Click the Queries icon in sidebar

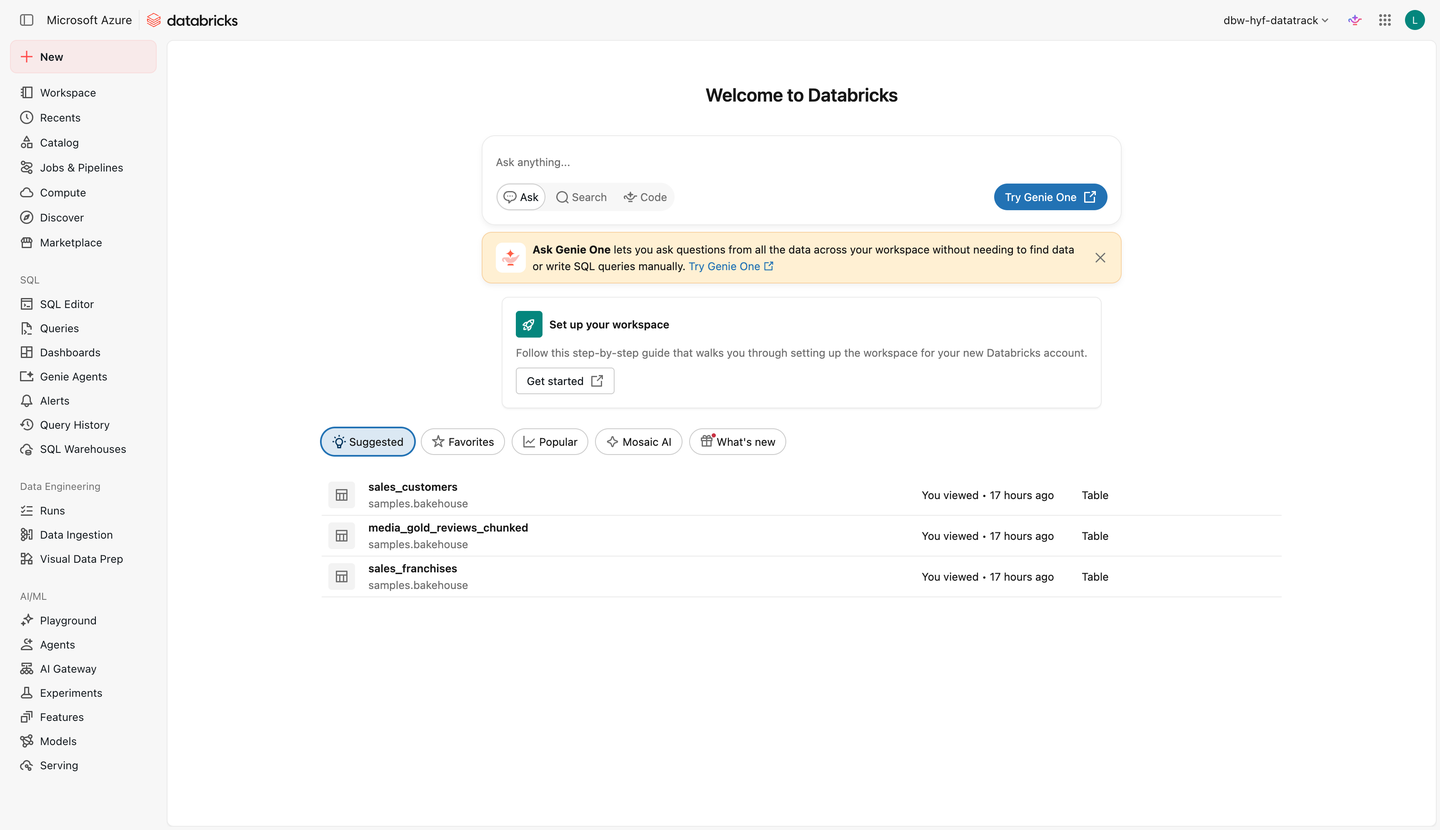27,328
